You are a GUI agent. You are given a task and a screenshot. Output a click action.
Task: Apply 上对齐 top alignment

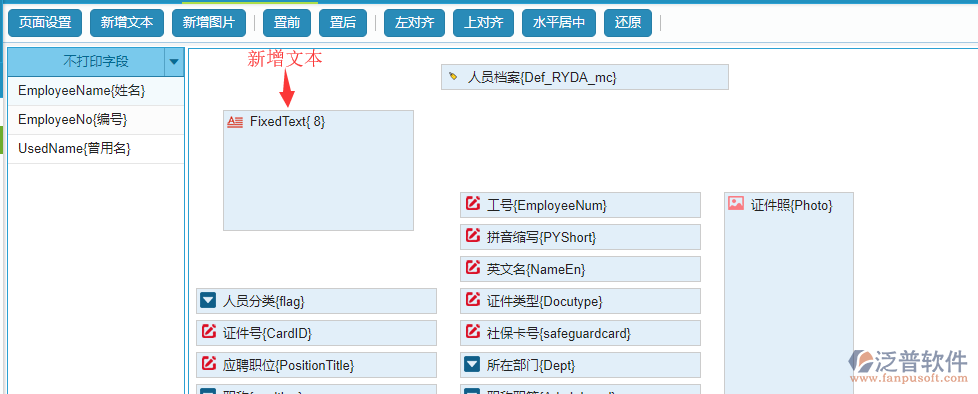[x=483, y=23]
